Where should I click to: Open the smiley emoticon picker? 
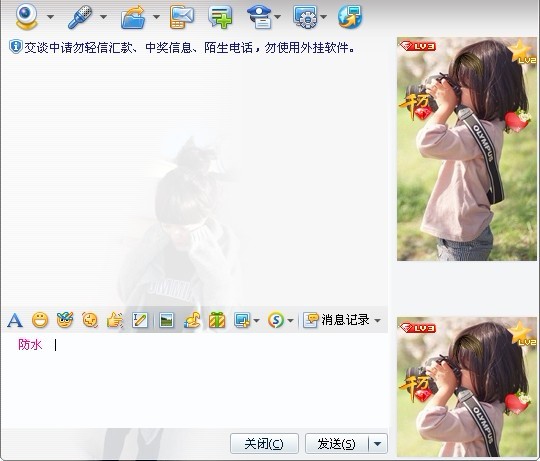click(x=40, y=320)
